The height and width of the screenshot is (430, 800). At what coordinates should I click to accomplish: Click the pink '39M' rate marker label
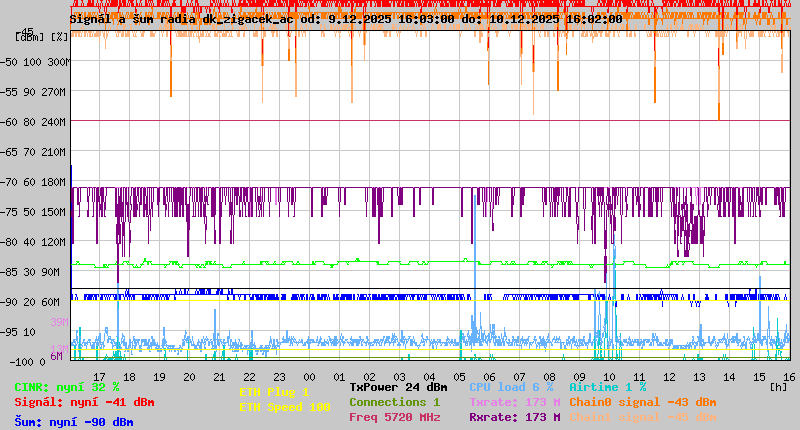pyautogui.click(x=59, y=322)
